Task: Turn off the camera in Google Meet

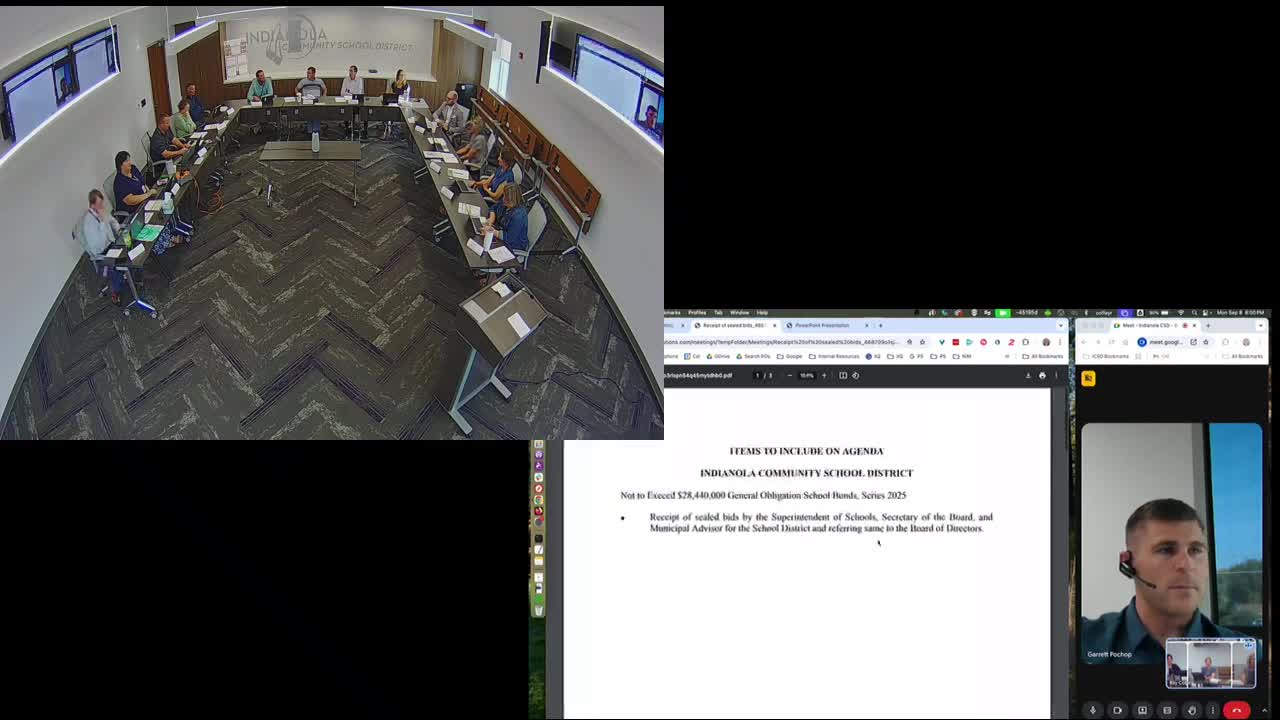Action: (x=1118, y=710)
